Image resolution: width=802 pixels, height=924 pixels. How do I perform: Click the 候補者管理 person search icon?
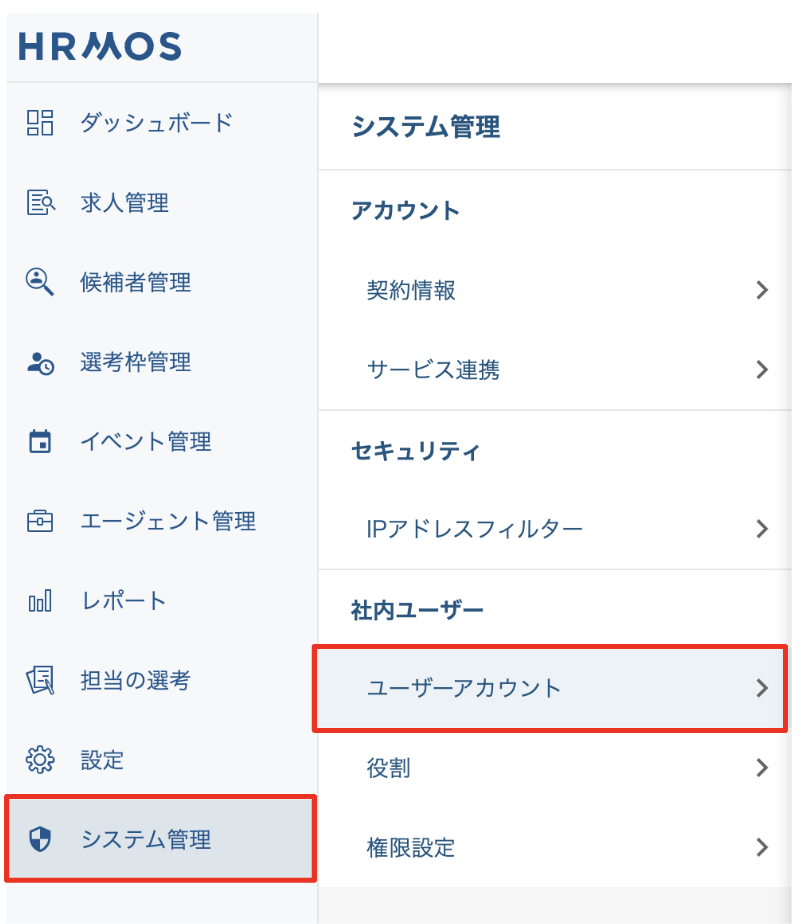coord(40,282)
